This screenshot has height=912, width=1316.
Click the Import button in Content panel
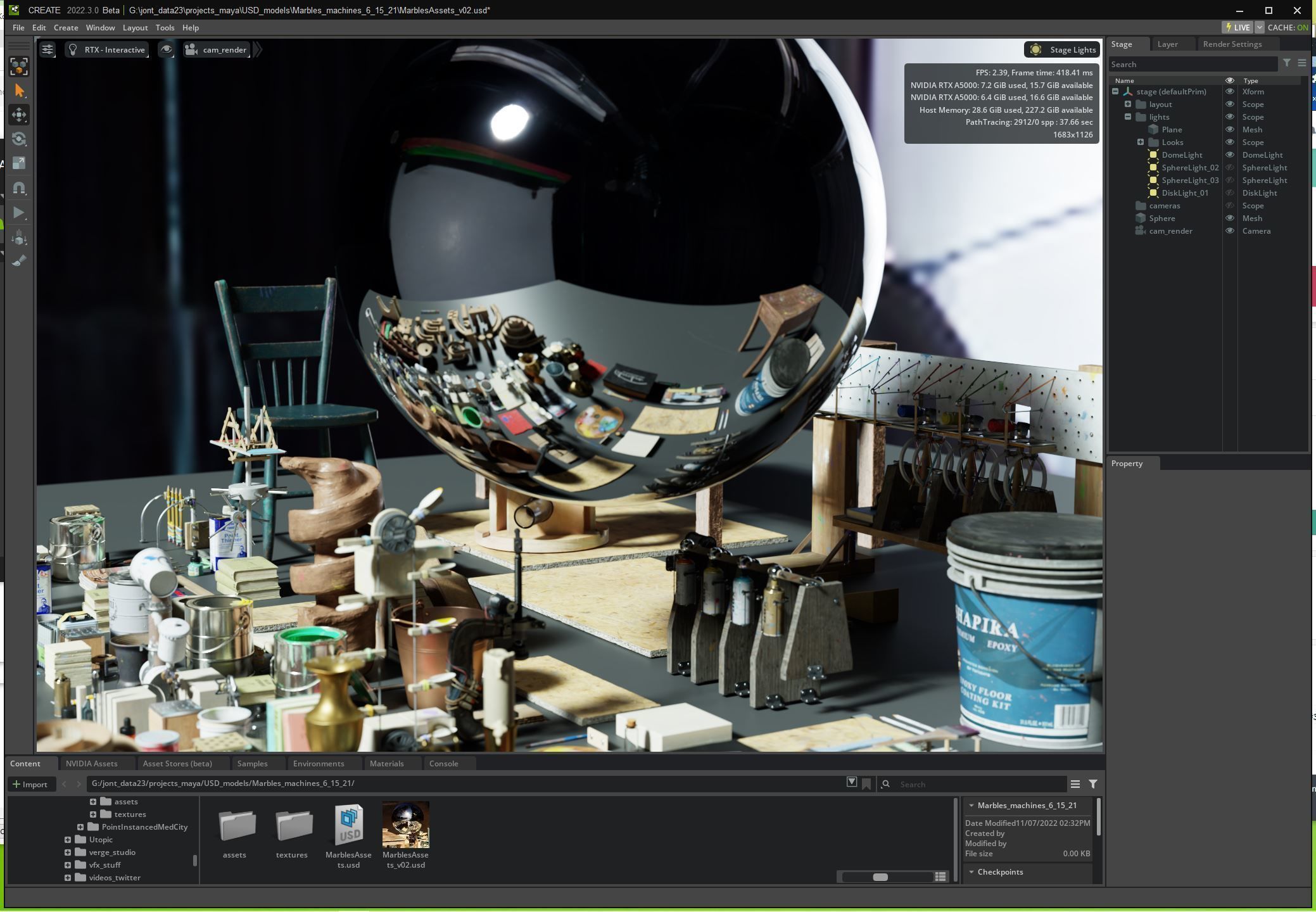coord(30,784)
